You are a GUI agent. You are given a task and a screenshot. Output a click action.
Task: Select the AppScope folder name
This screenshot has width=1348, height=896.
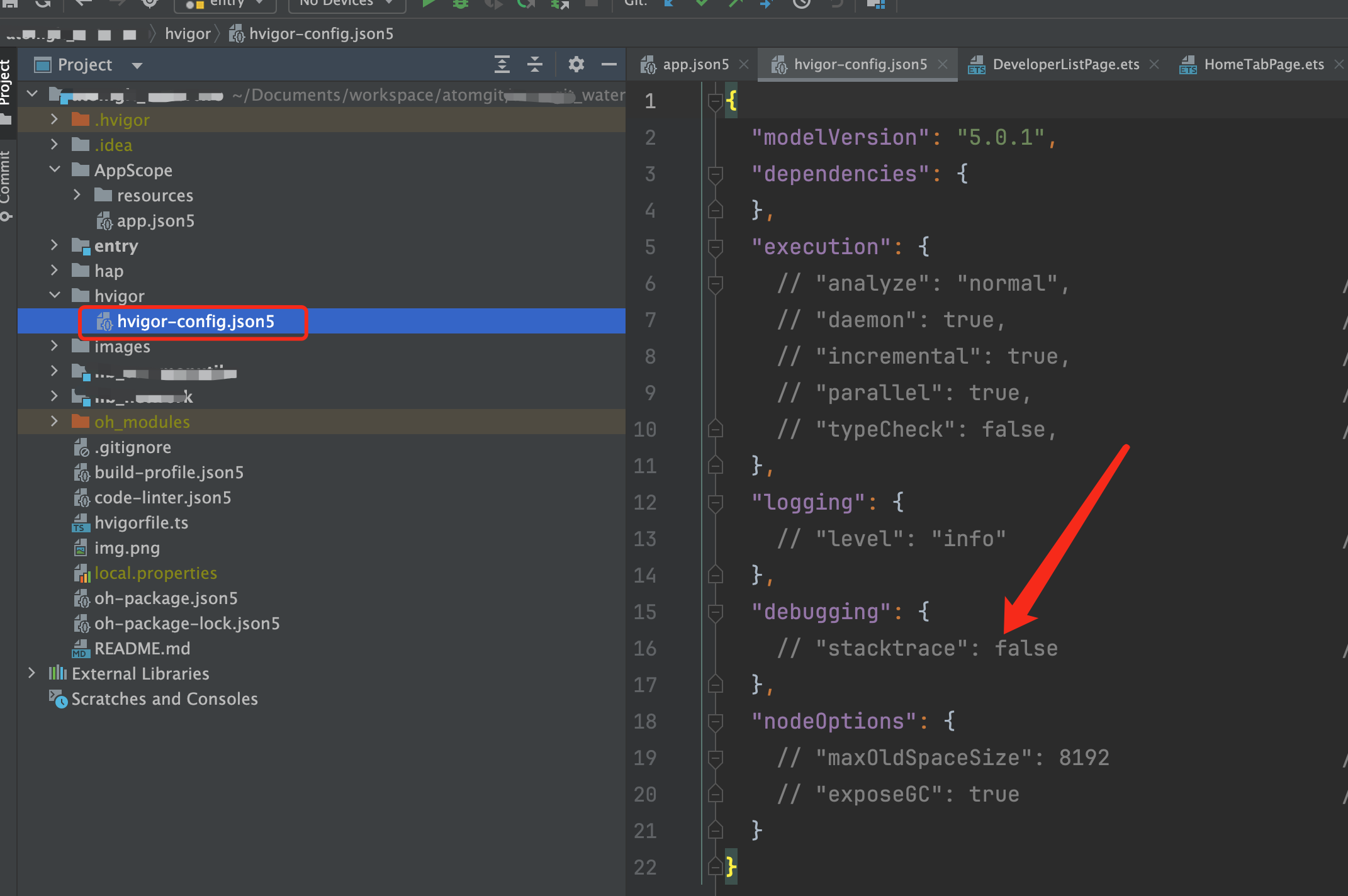click(x=133, y=171)
